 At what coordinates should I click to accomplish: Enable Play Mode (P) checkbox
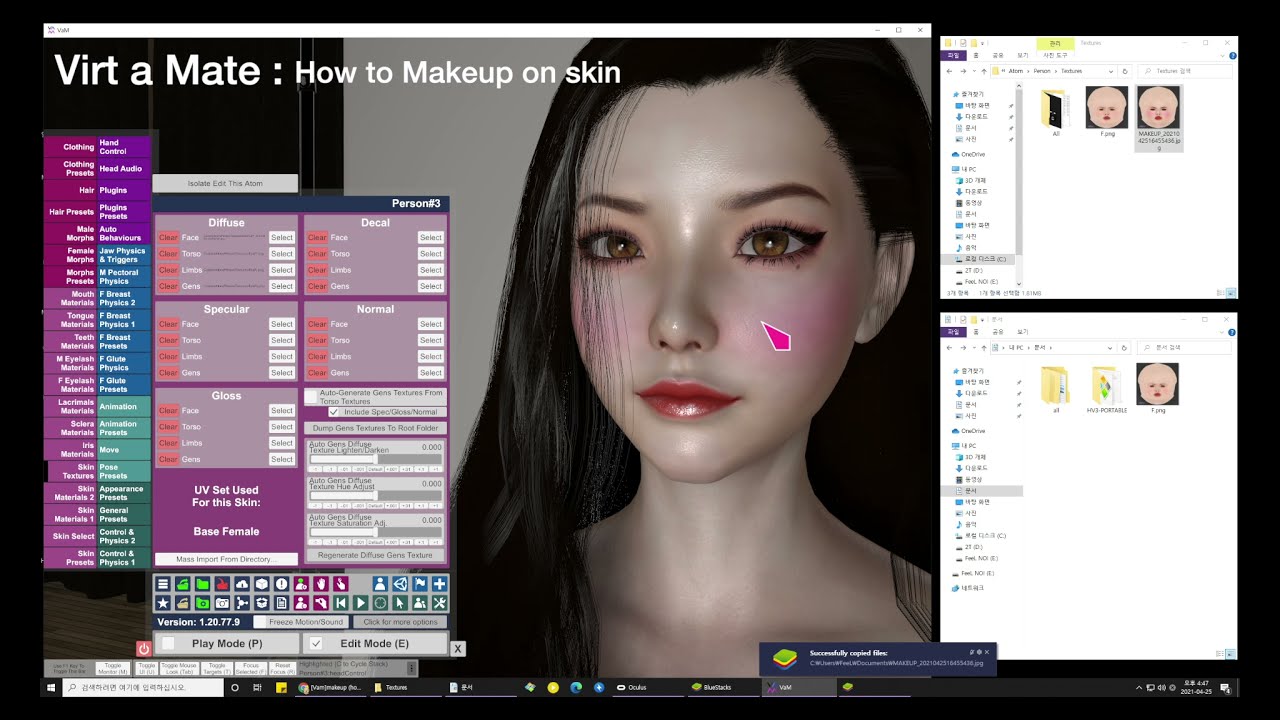point(168,643)
